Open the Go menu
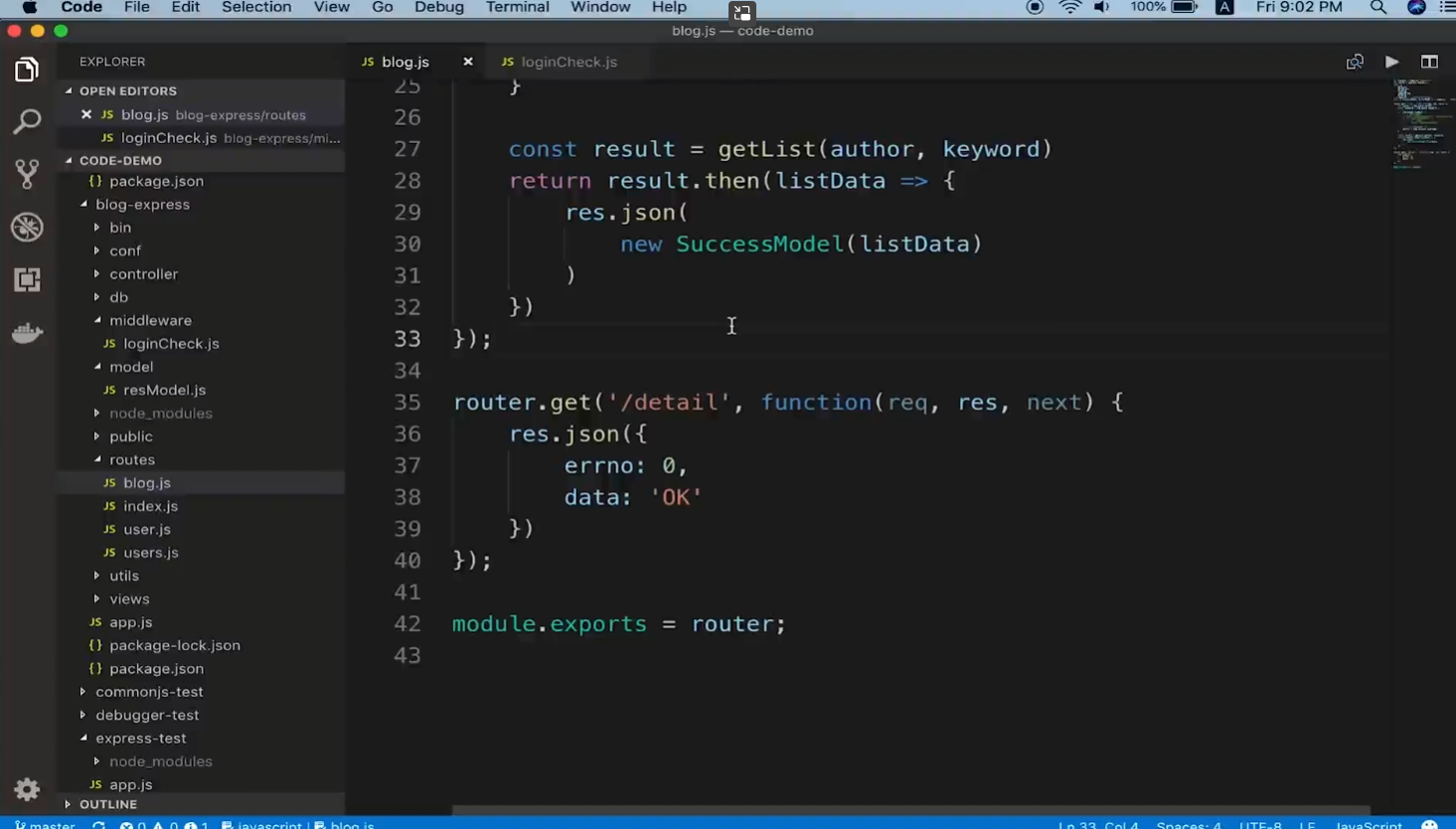 [383, 8]
